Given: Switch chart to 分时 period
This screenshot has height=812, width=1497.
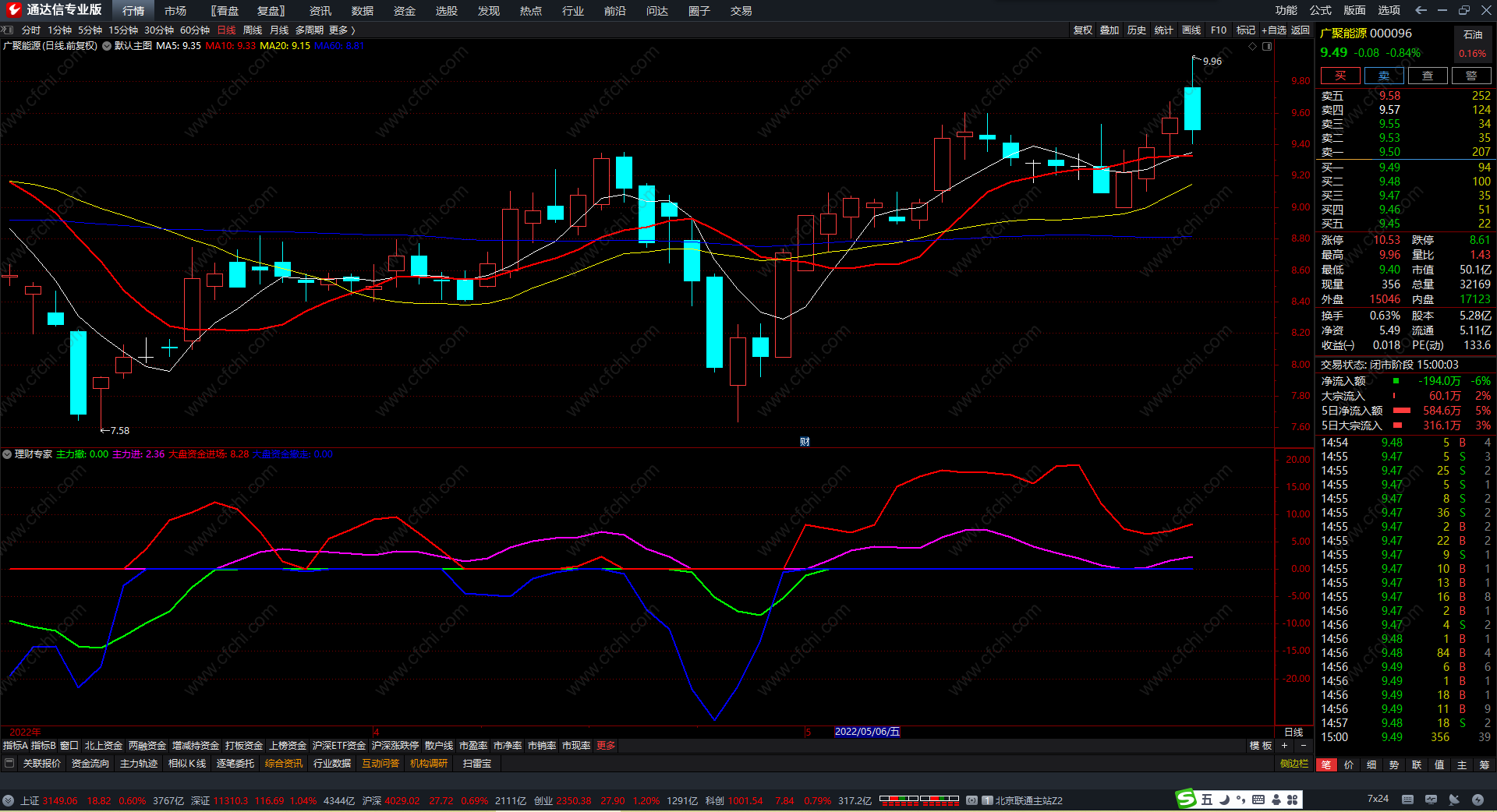Looking at the screenshot, I should 31,30.
